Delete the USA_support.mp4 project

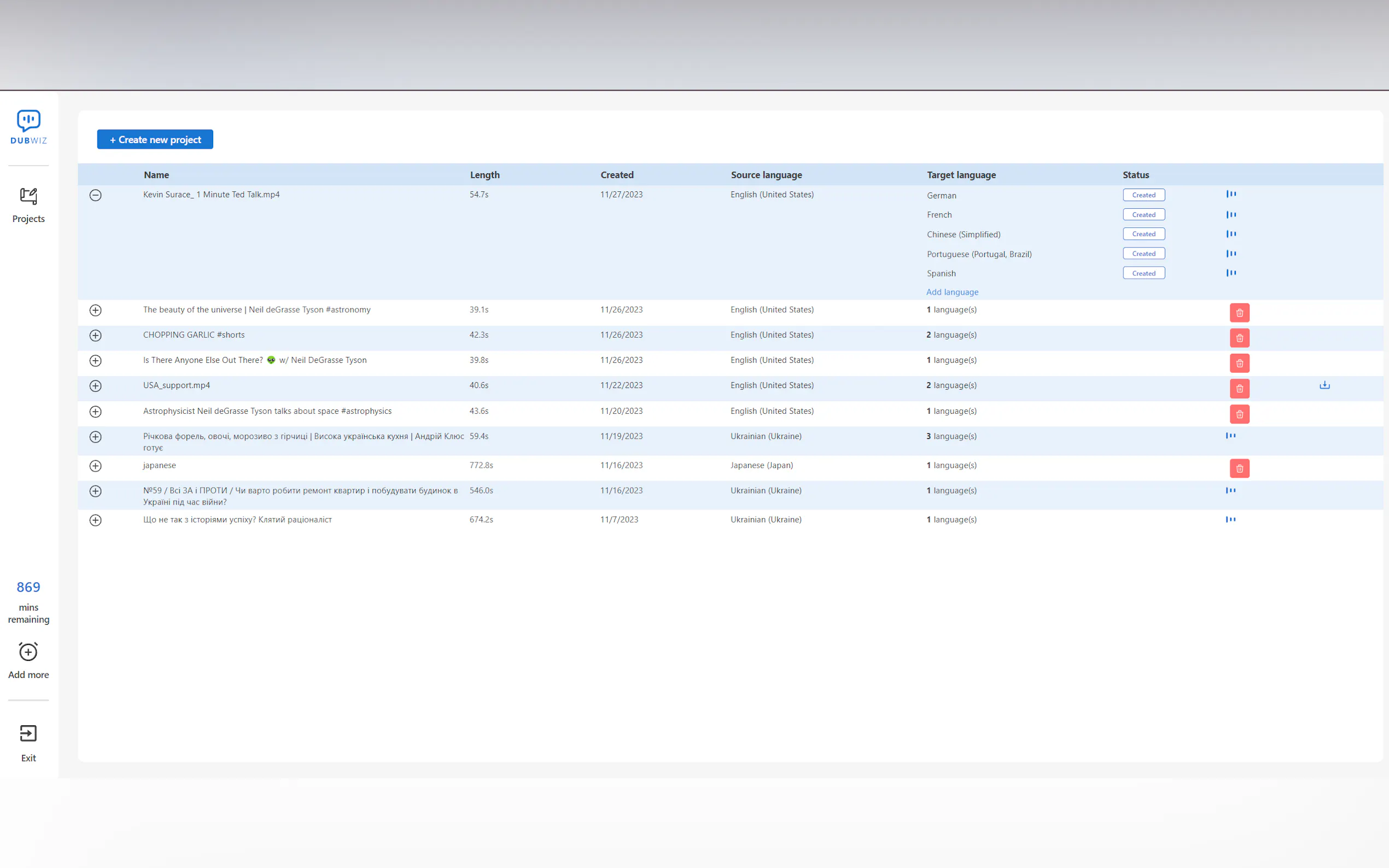(1239, 389)
